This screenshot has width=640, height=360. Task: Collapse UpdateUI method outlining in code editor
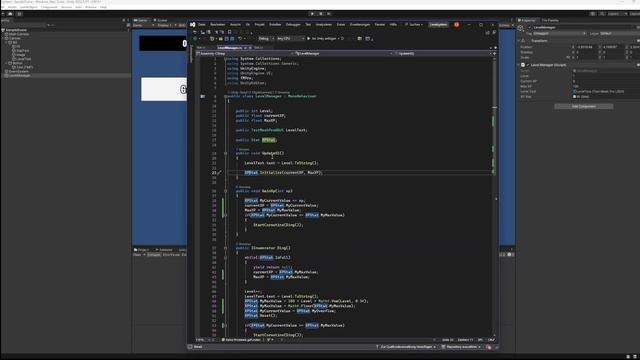225,153
